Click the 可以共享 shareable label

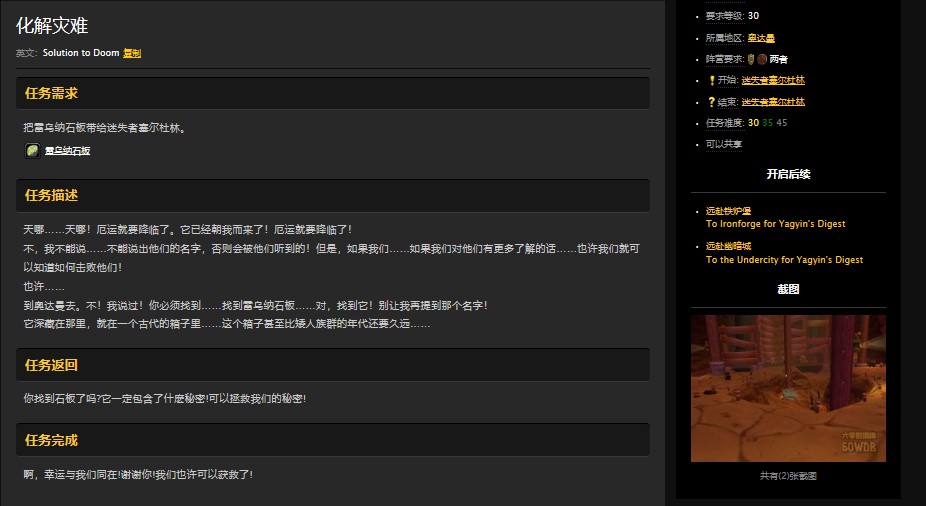tap(724, 144)
